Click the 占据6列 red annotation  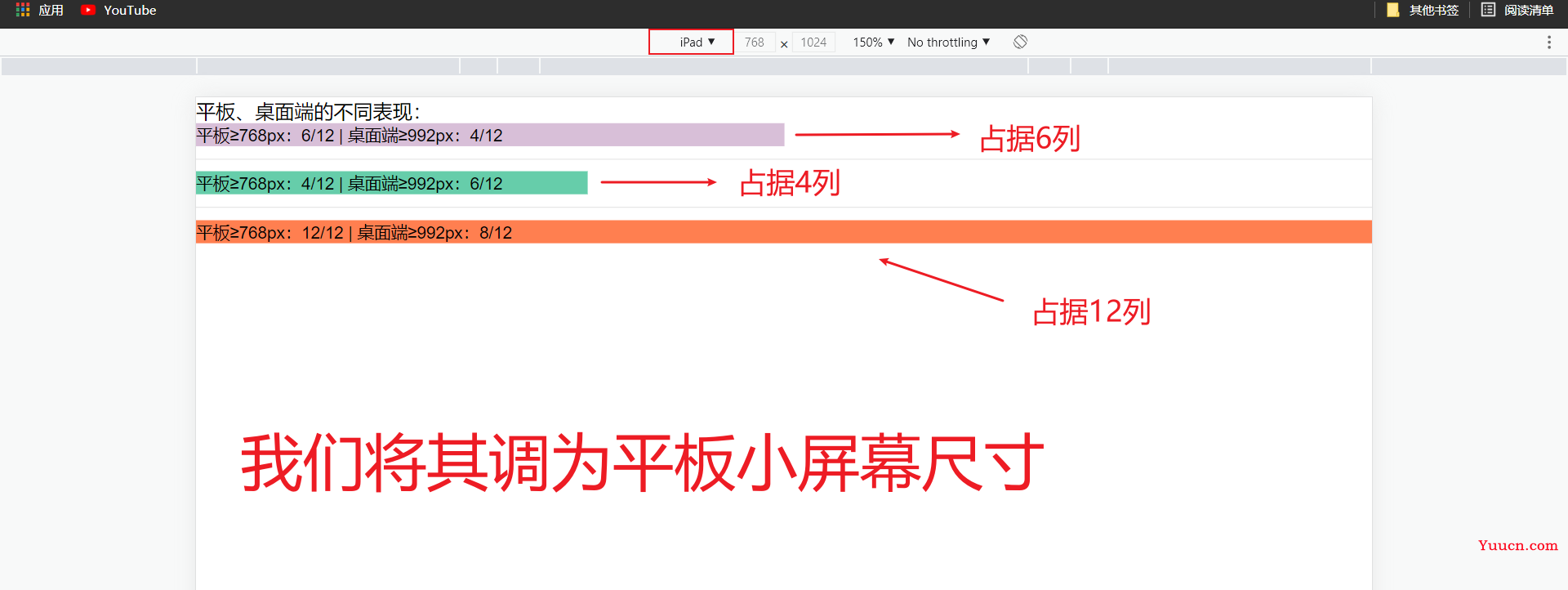coord(1029,139)
